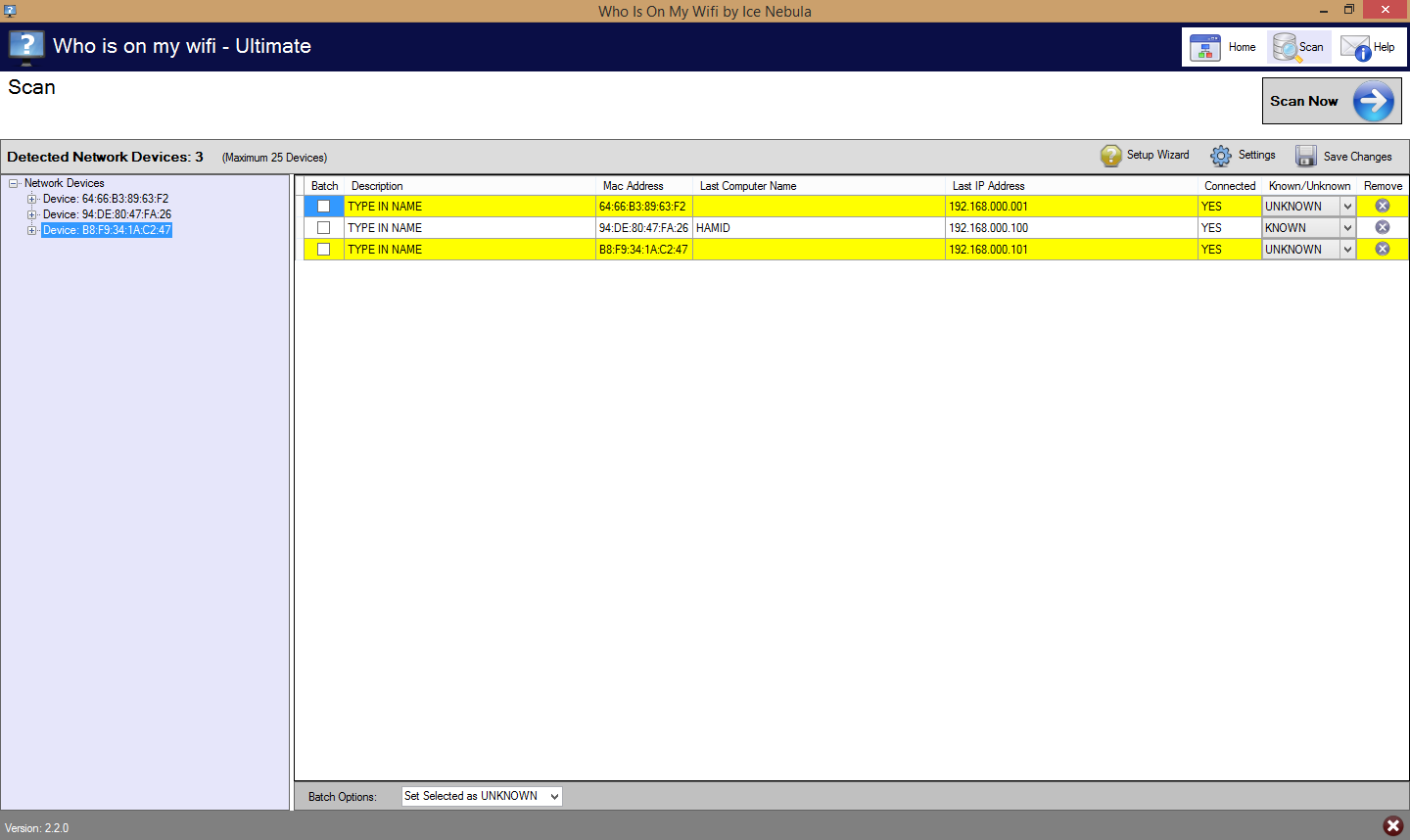
Task: Open Known/Unknown dropdown for 192.168.000.001
Action: click(1347, 207)
